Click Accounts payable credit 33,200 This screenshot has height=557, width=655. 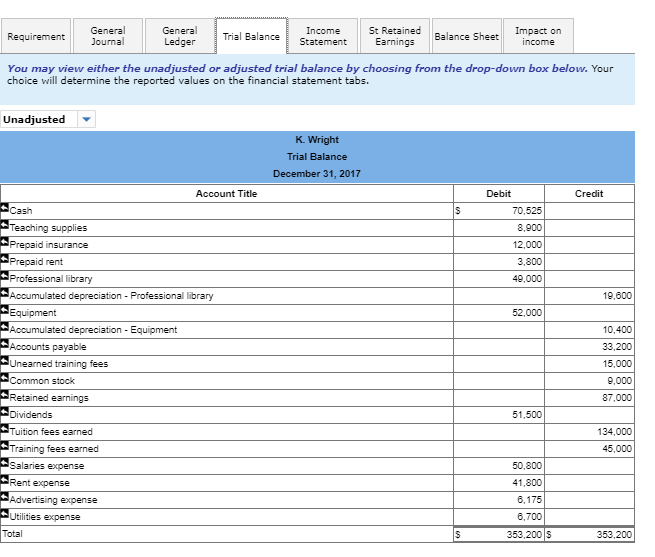click(x=617, y=347)
